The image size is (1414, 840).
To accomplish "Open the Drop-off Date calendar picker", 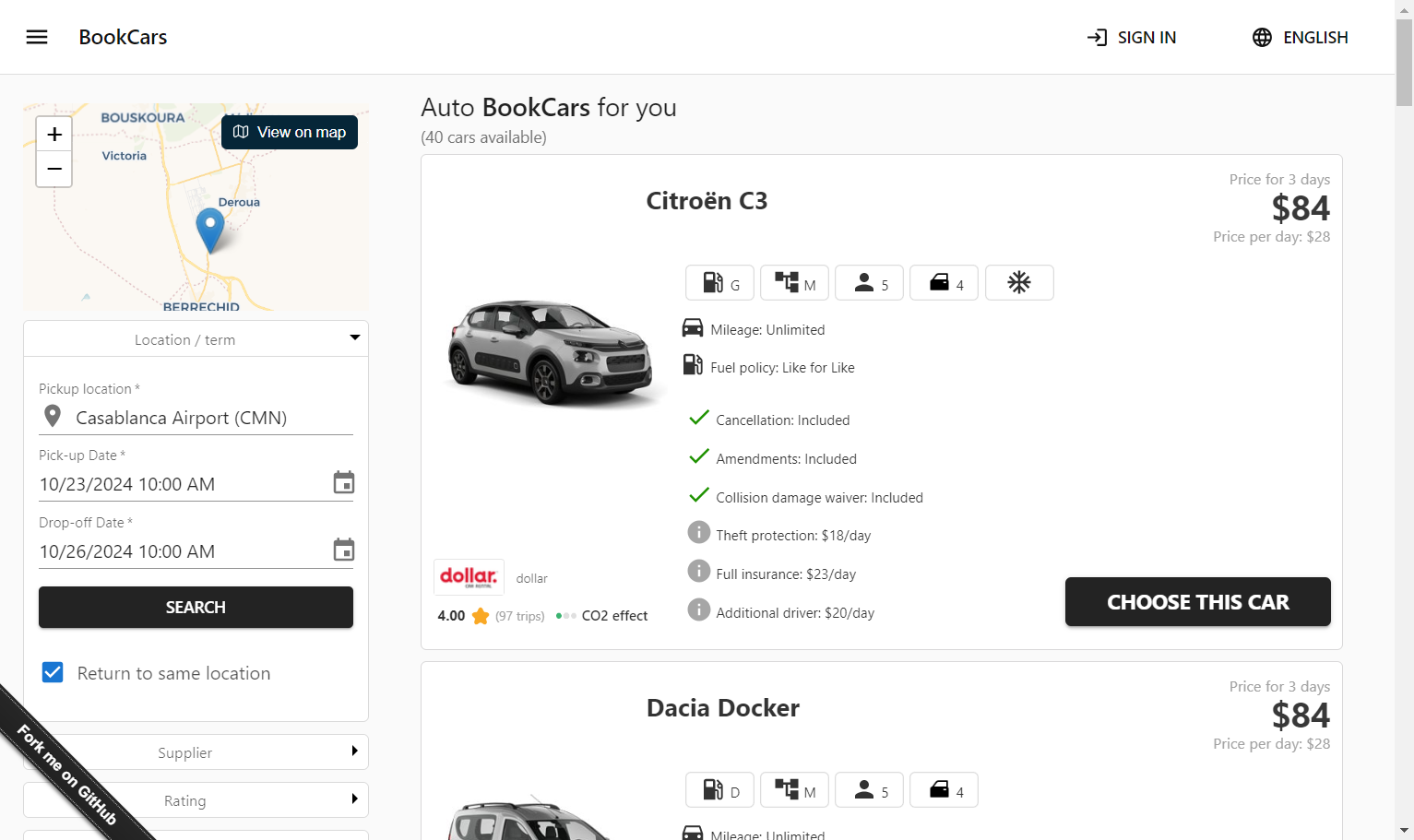I will 343,550.
